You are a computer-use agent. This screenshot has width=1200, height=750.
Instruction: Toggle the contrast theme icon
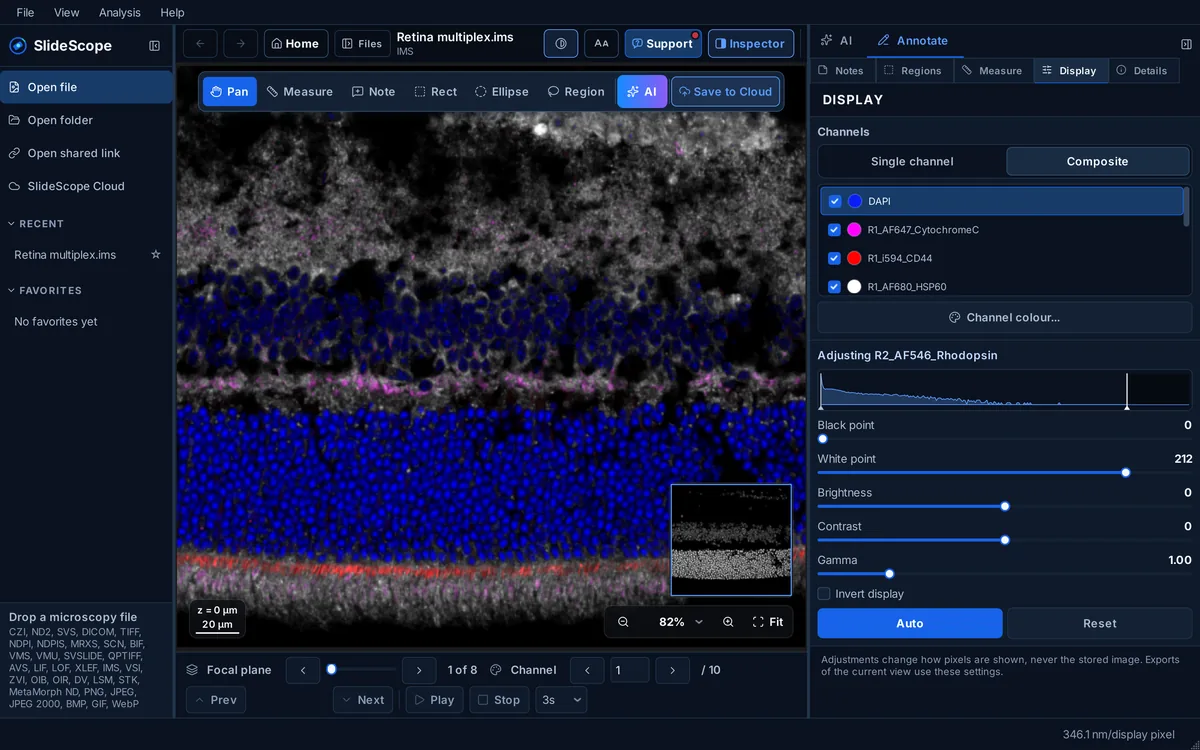(x=561, y=44)
